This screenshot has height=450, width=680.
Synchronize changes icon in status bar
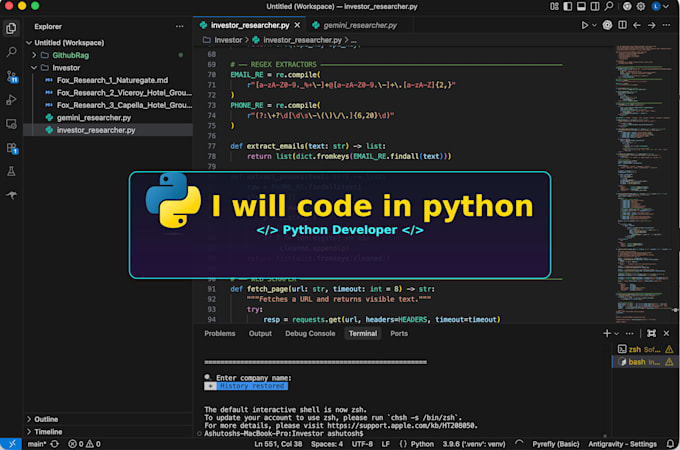[55, 444]
